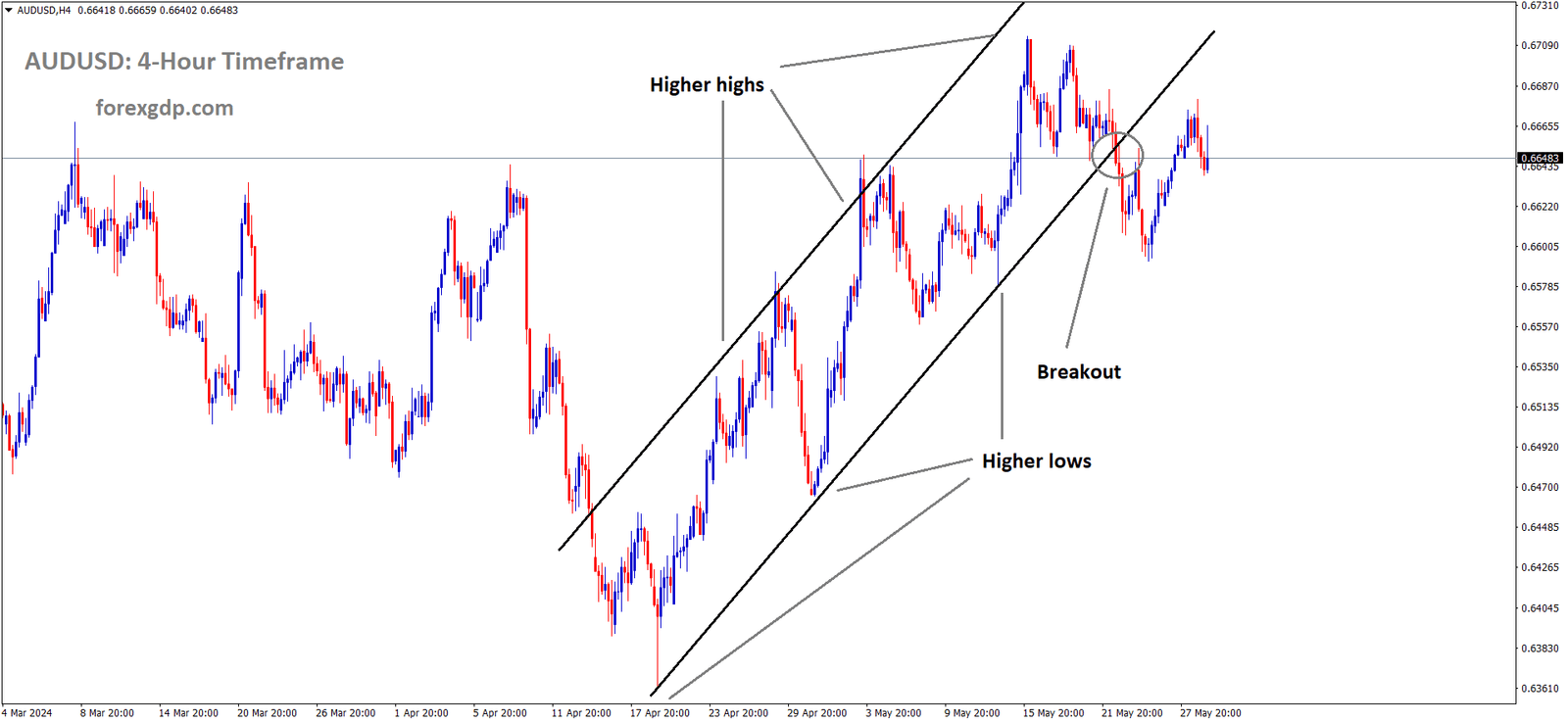1568x723 pixels.
Task: Click the 5 Apr 20:00 time label
Action: point(500,713)
